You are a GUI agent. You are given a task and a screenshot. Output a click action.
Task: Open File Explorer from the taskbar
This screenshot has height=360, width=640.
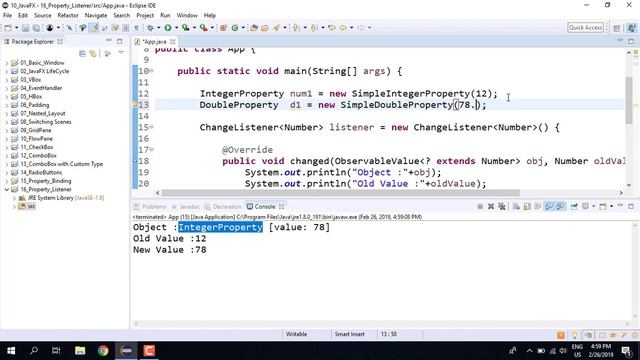coord(80,351)
